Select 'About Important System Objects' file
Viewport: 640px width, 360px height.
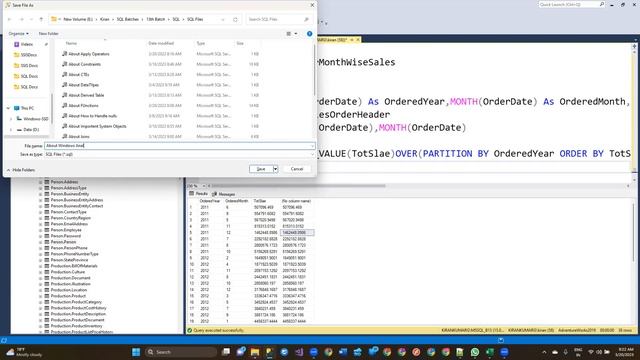[97, 126]
